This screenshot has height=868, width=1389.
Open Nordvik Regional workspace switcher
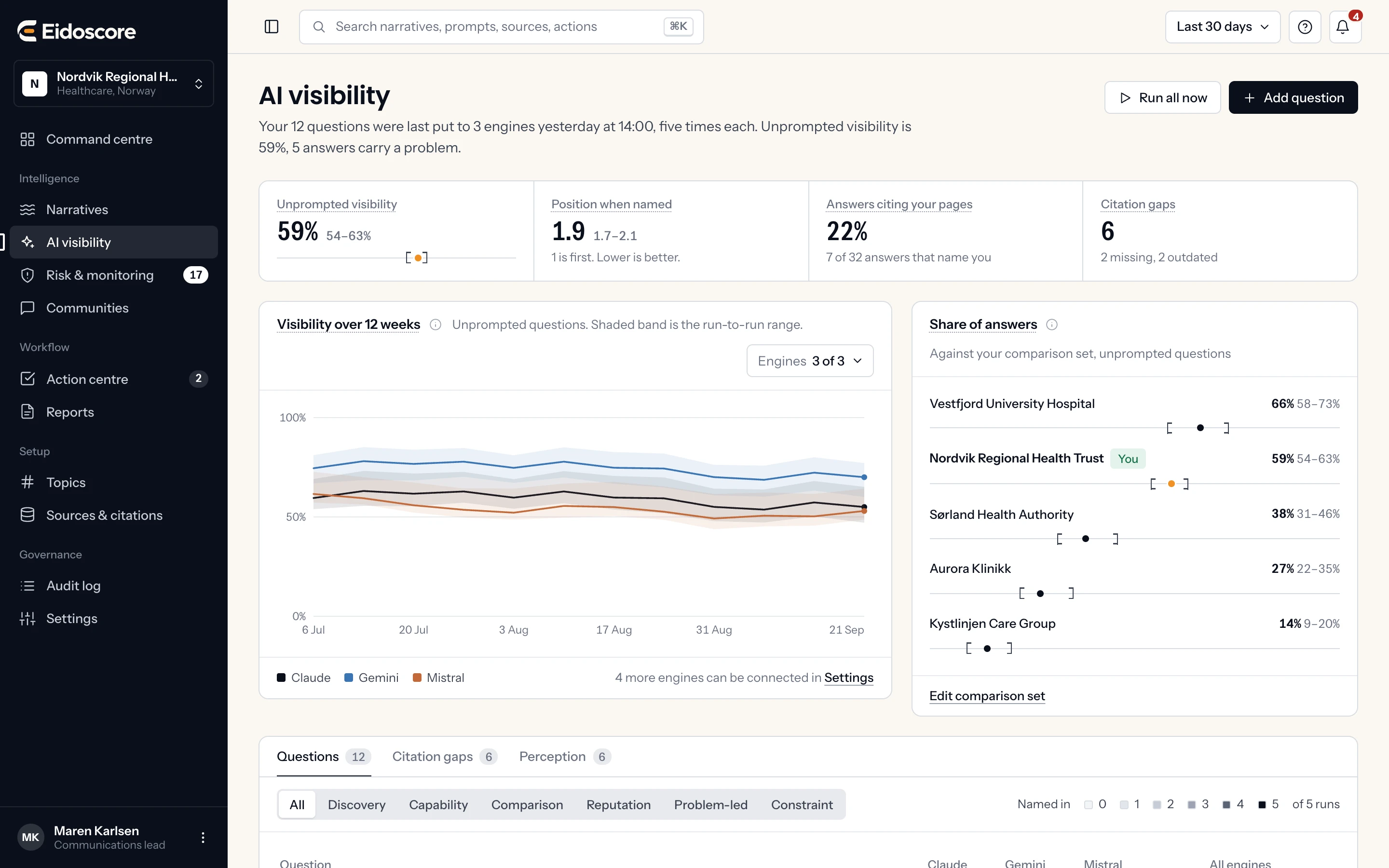point(114,83)
